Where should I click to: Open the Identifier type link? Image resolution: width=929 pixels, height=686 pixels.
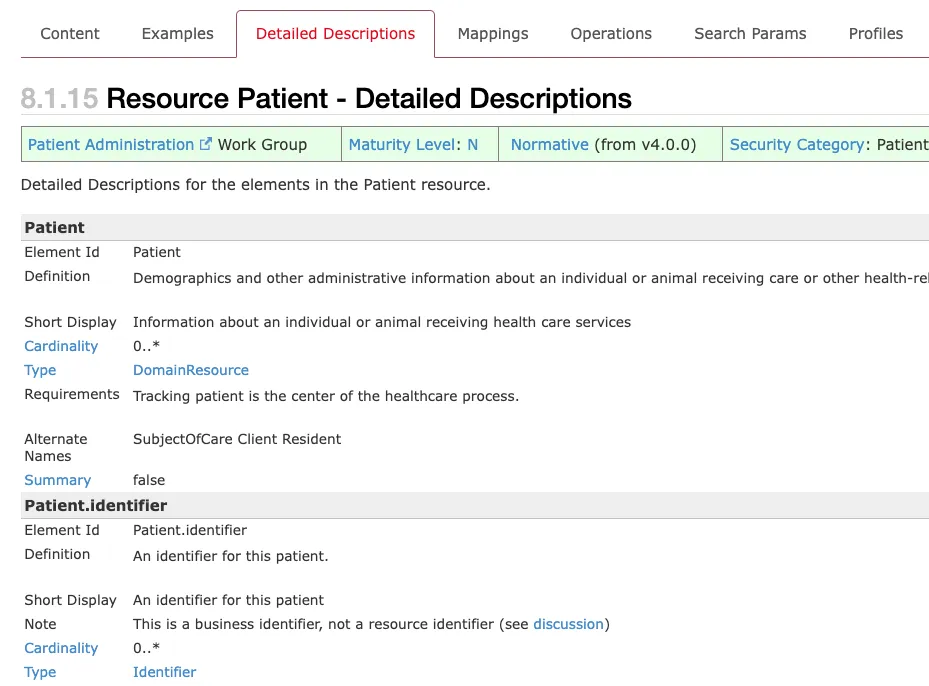[x=164, y=671]
